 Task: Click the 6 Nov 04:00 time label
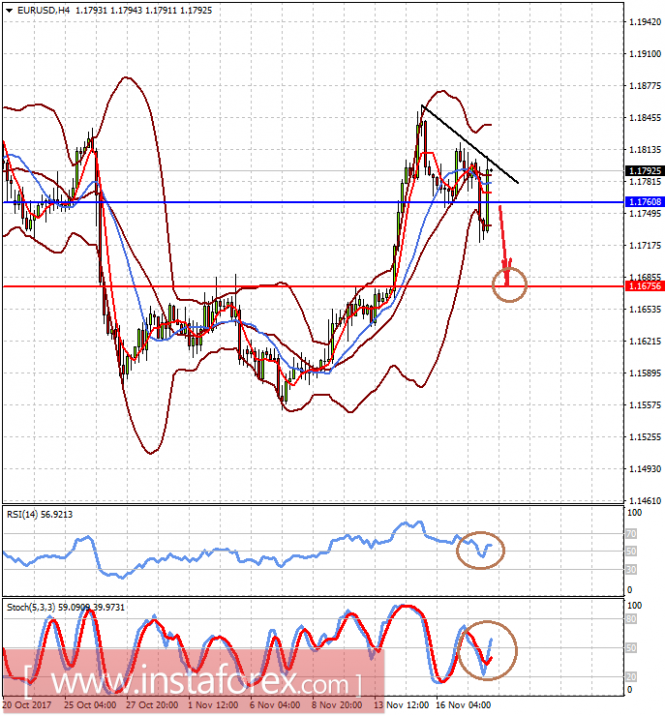[x=275, y=705]
